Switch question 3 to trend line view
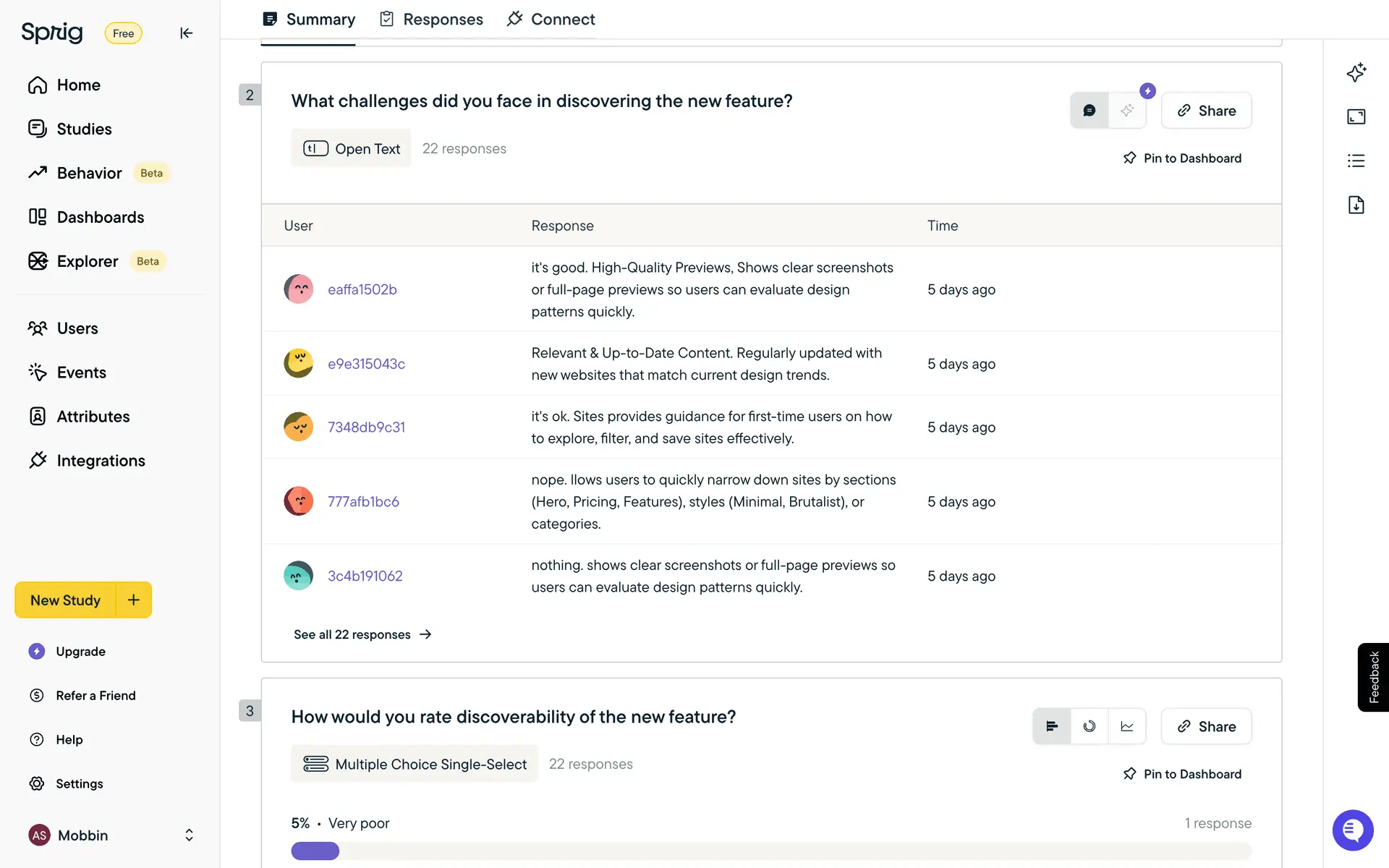The height and width of the screenshot is (868, 1389). (x=1126, y=726)
